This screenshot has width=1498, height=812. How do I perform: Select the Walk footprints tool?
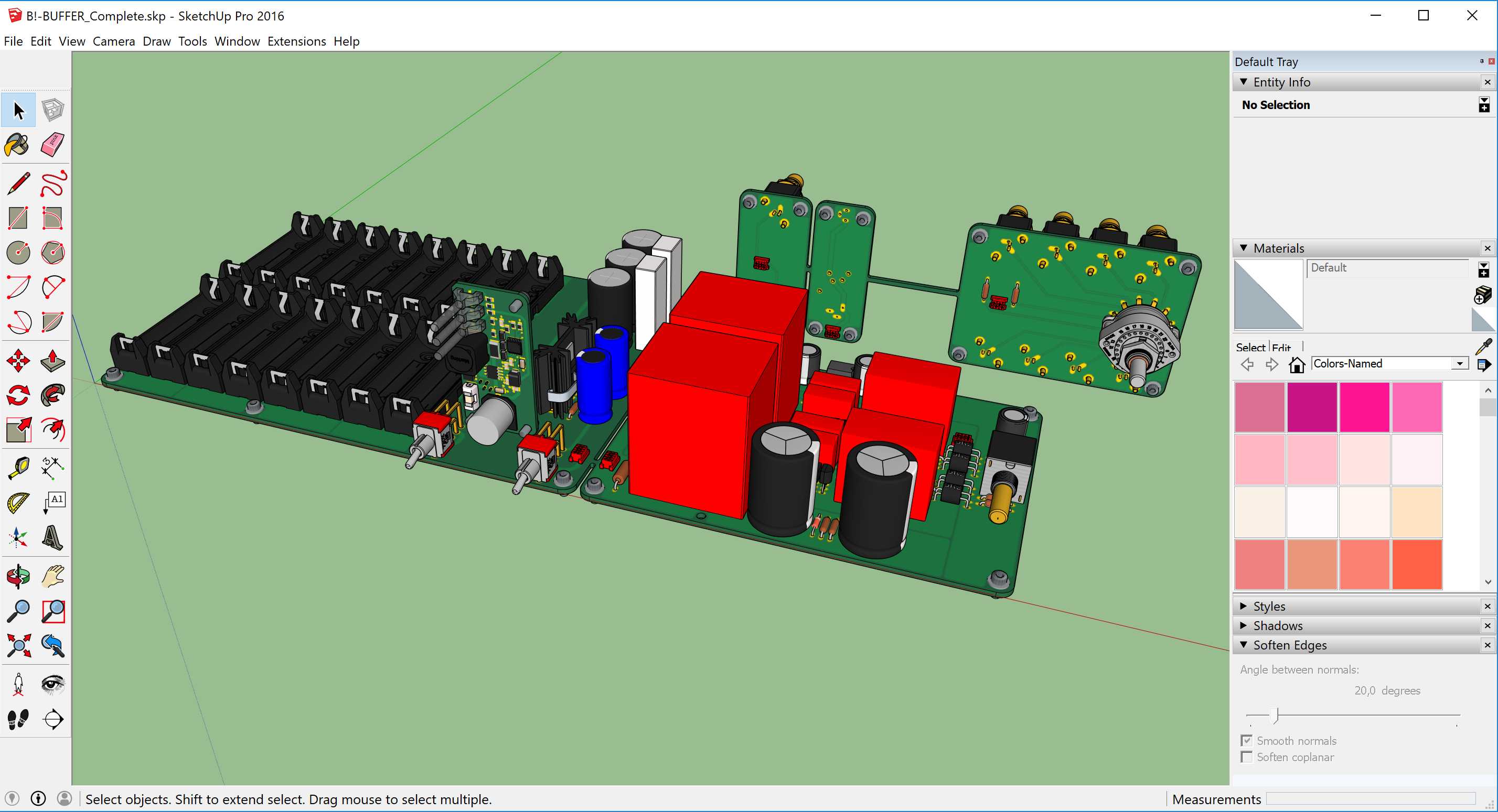pyautogui.click(x=18, y=719)
